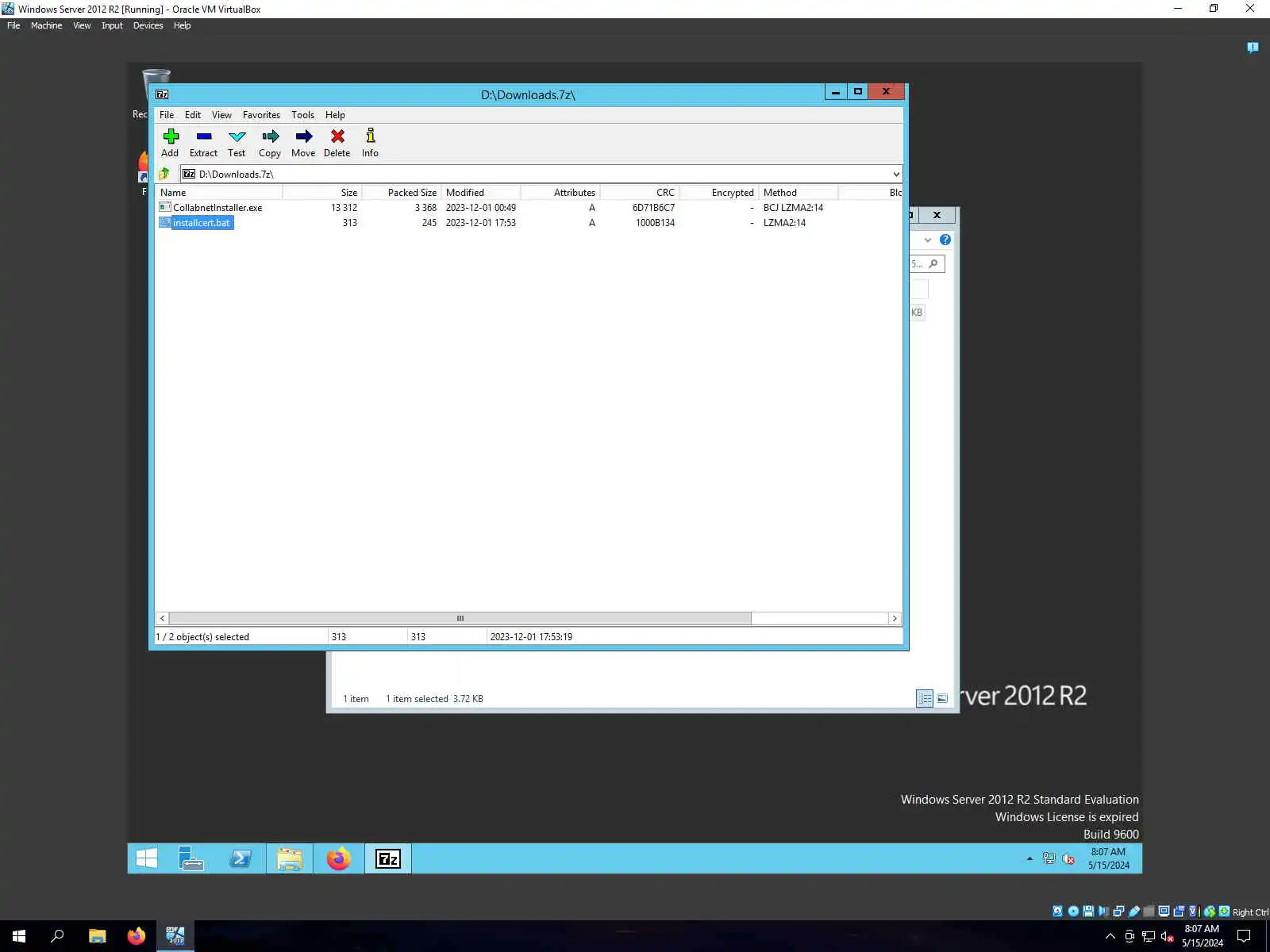
Task: Click the CRC value 6D71B6C7
Action: pos(653,208)
